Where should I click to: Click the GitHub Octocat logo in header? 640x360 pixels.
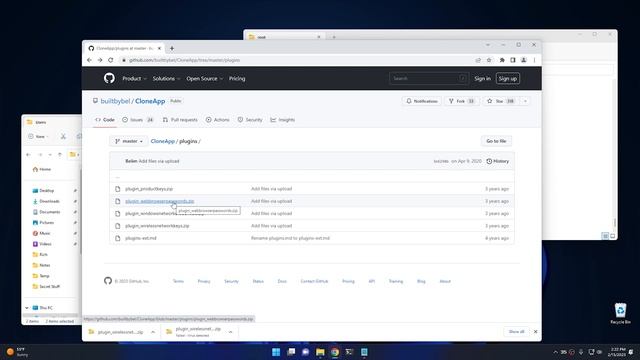click(109, 78)
